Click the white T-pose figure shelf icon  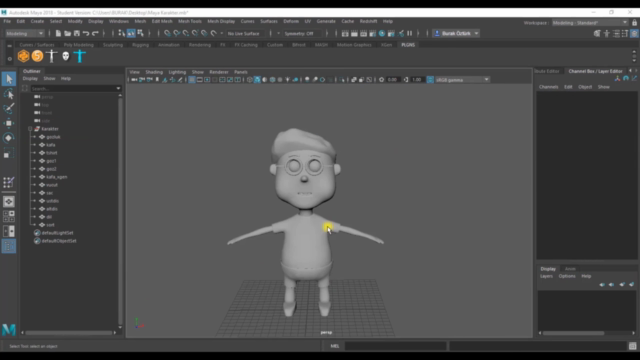point(51,56)
